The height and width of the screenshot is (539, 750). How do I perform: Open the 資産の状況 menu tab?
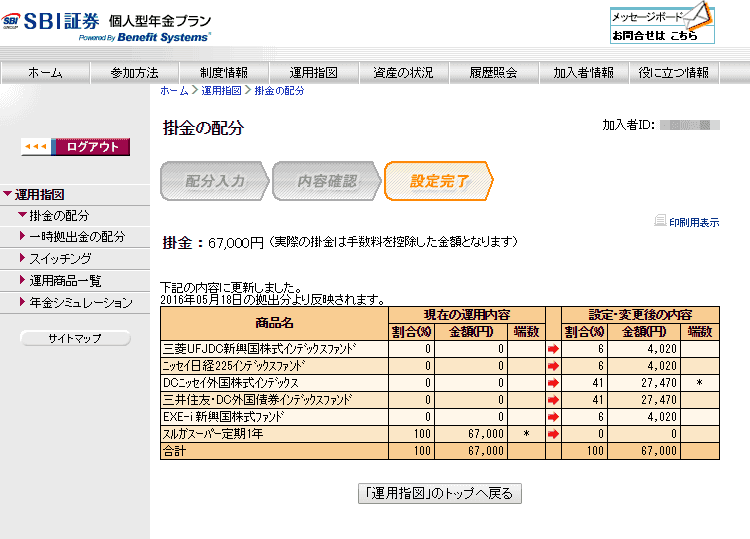tap(403, 73)
